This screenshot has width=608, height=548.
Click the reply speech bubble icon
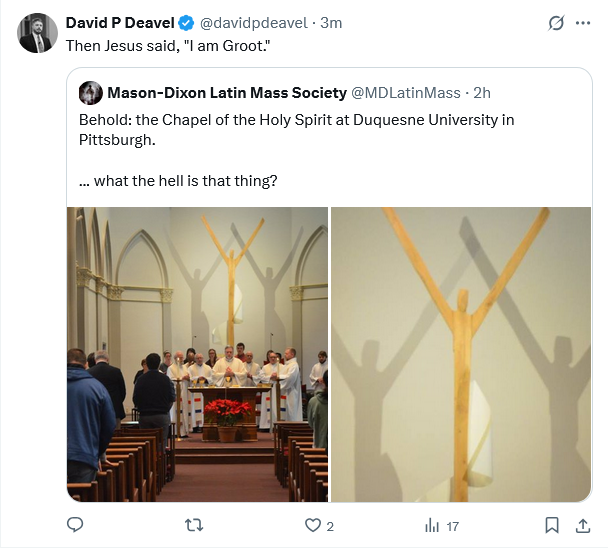tap(75, 525)
